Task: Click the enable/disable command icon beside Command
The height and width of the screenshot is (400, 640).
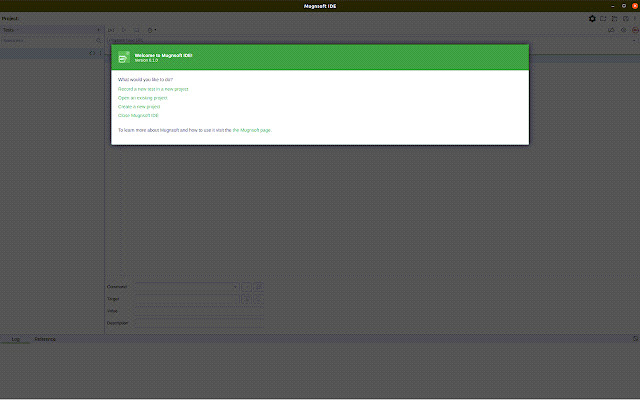Action: pyautogui.click(x=246, y=287)
